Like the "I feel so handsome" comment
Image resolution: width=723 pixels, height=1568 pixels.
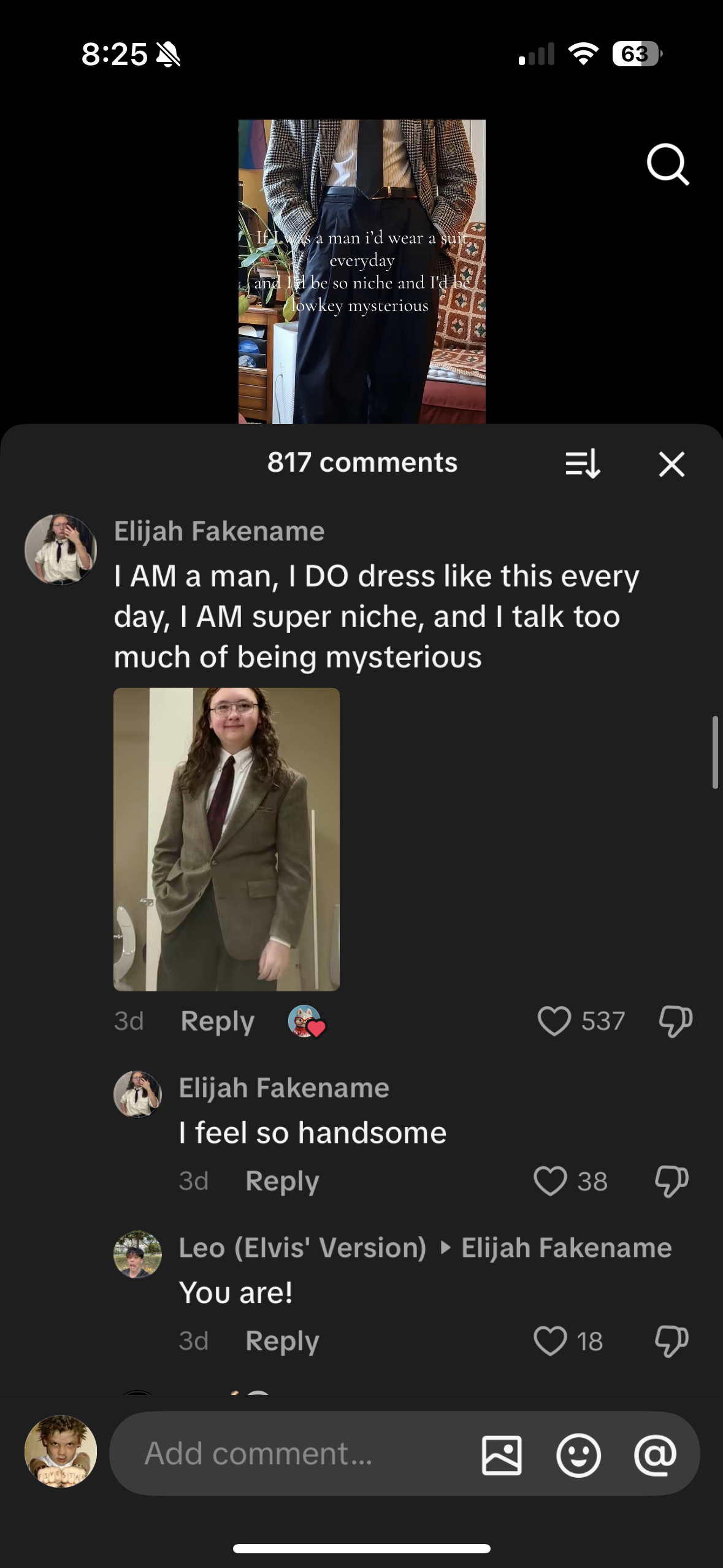550,1181
